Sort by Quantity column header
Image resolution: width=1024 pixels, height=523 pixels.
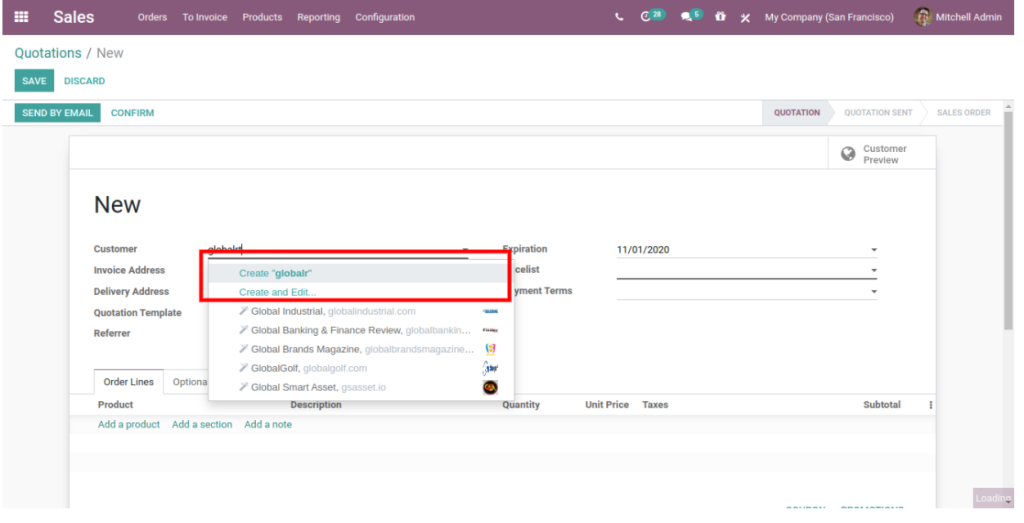pyautogui.click(x=521, y=405)
